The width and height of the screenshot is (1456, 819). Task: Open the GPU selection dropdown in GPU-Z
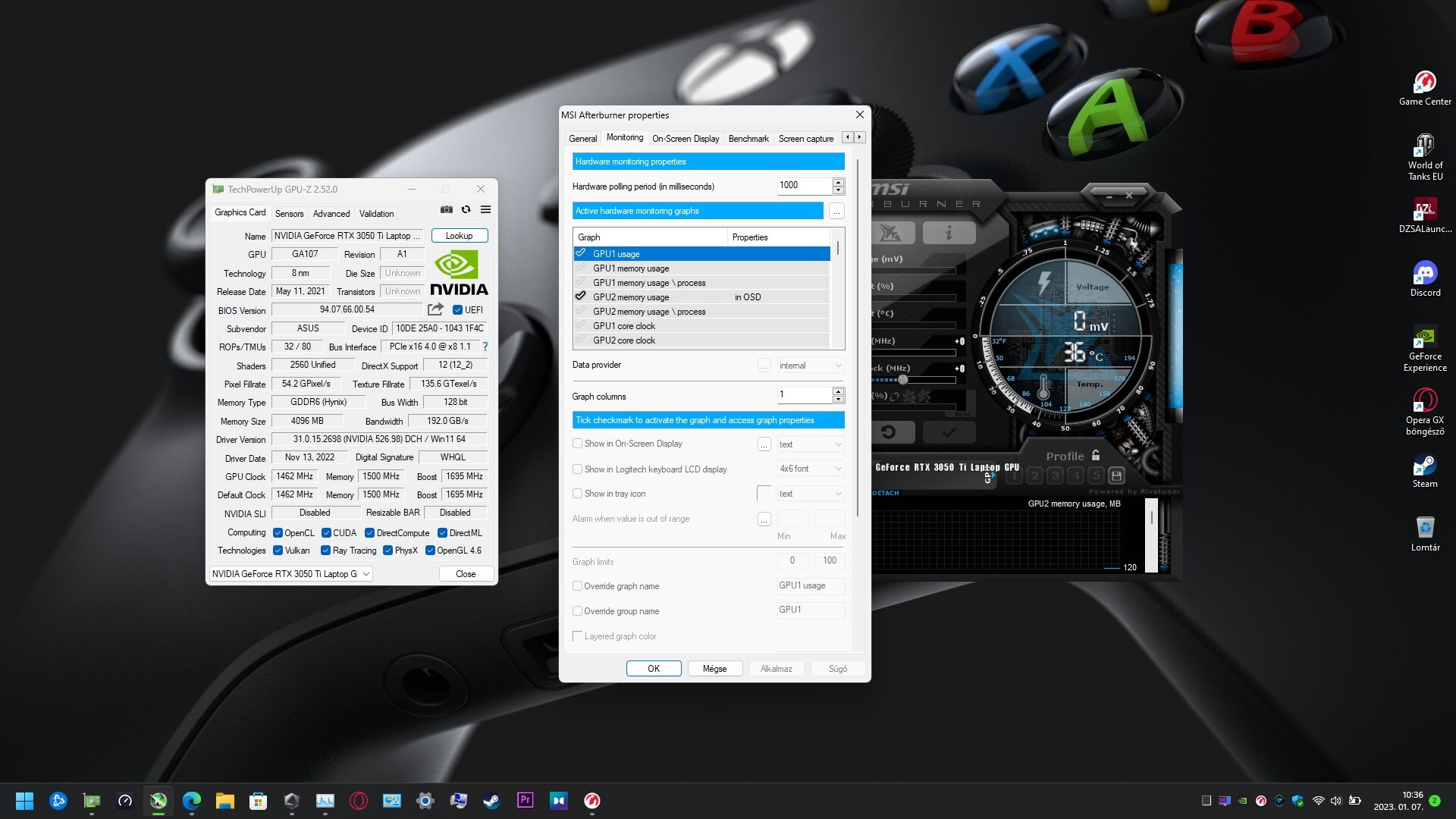(291, 574)
